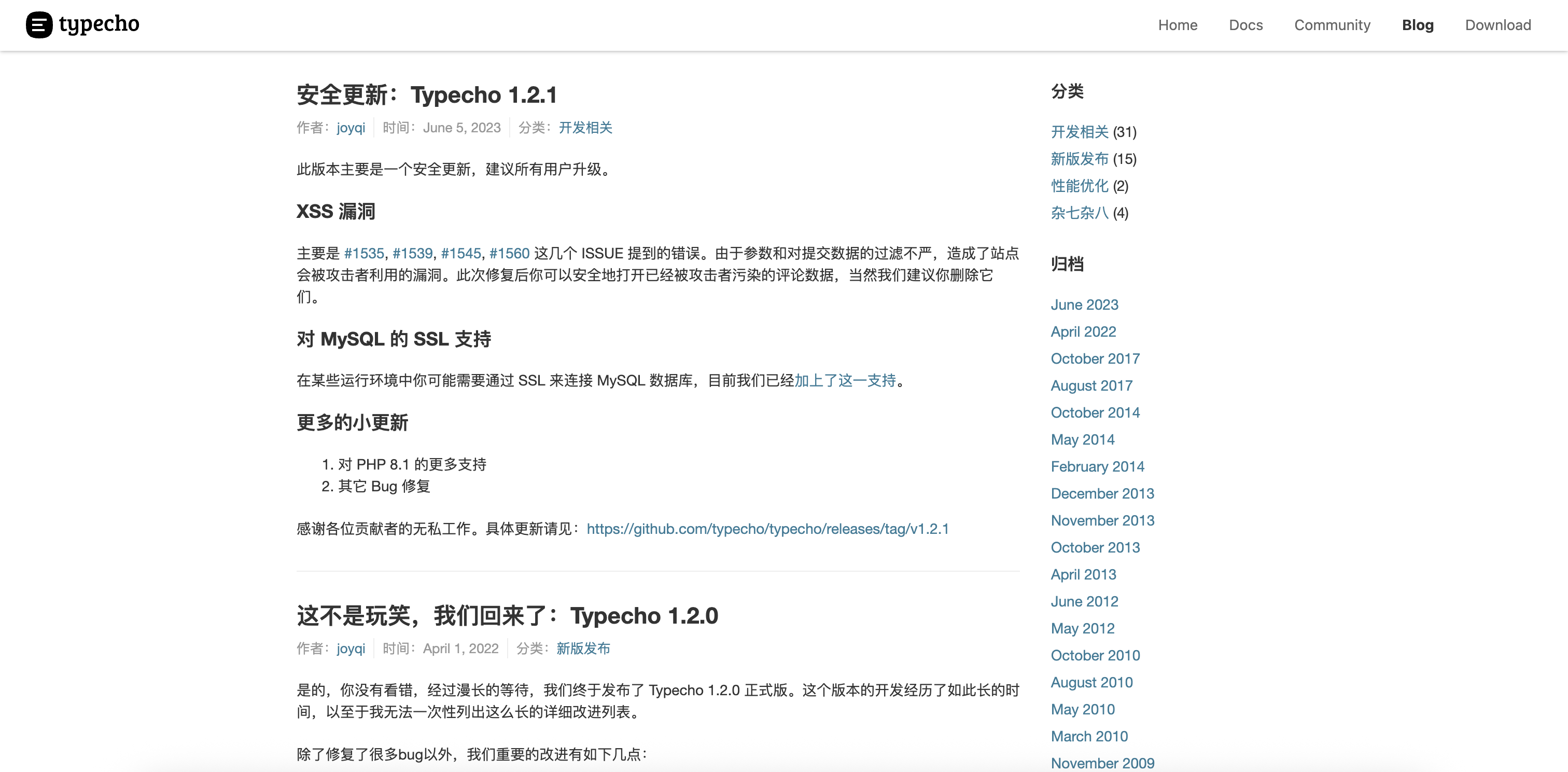Click author joyqi on the Typecho 1.2.1 post
Viewport: 1568px width, 772px height.
351,127
